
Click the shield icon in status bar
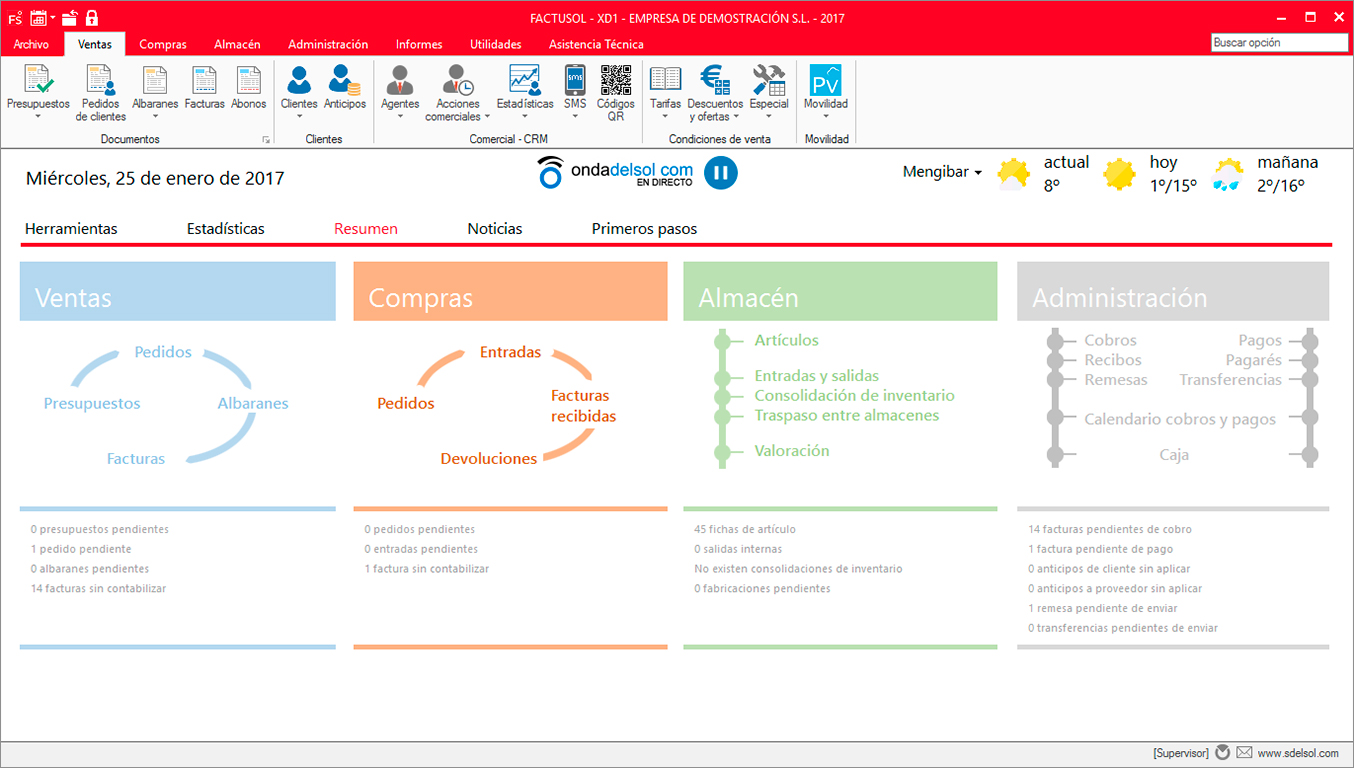[x=1222, y=753]
